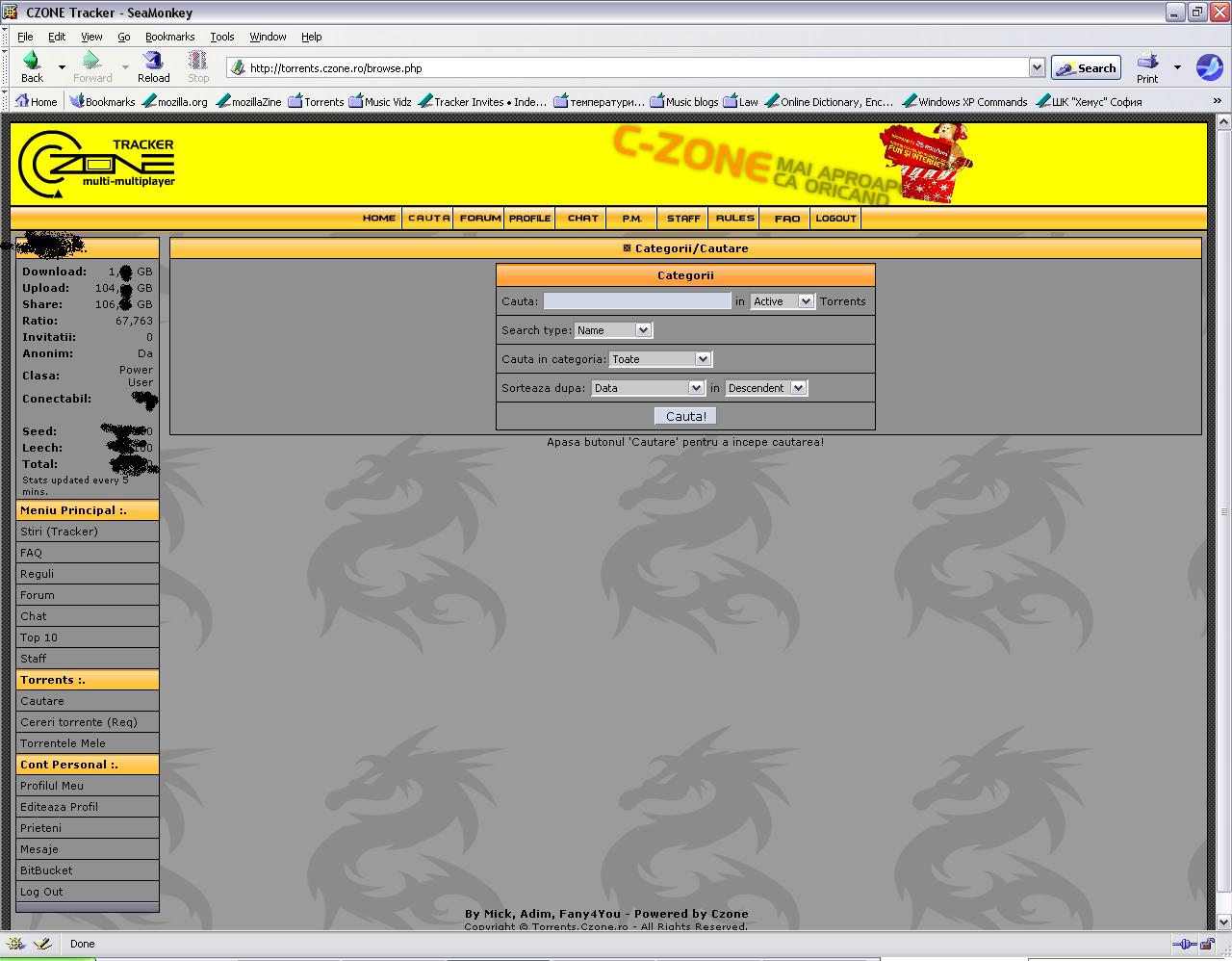
Task: Open the Back history dropdown arrow
Action: 62,67
